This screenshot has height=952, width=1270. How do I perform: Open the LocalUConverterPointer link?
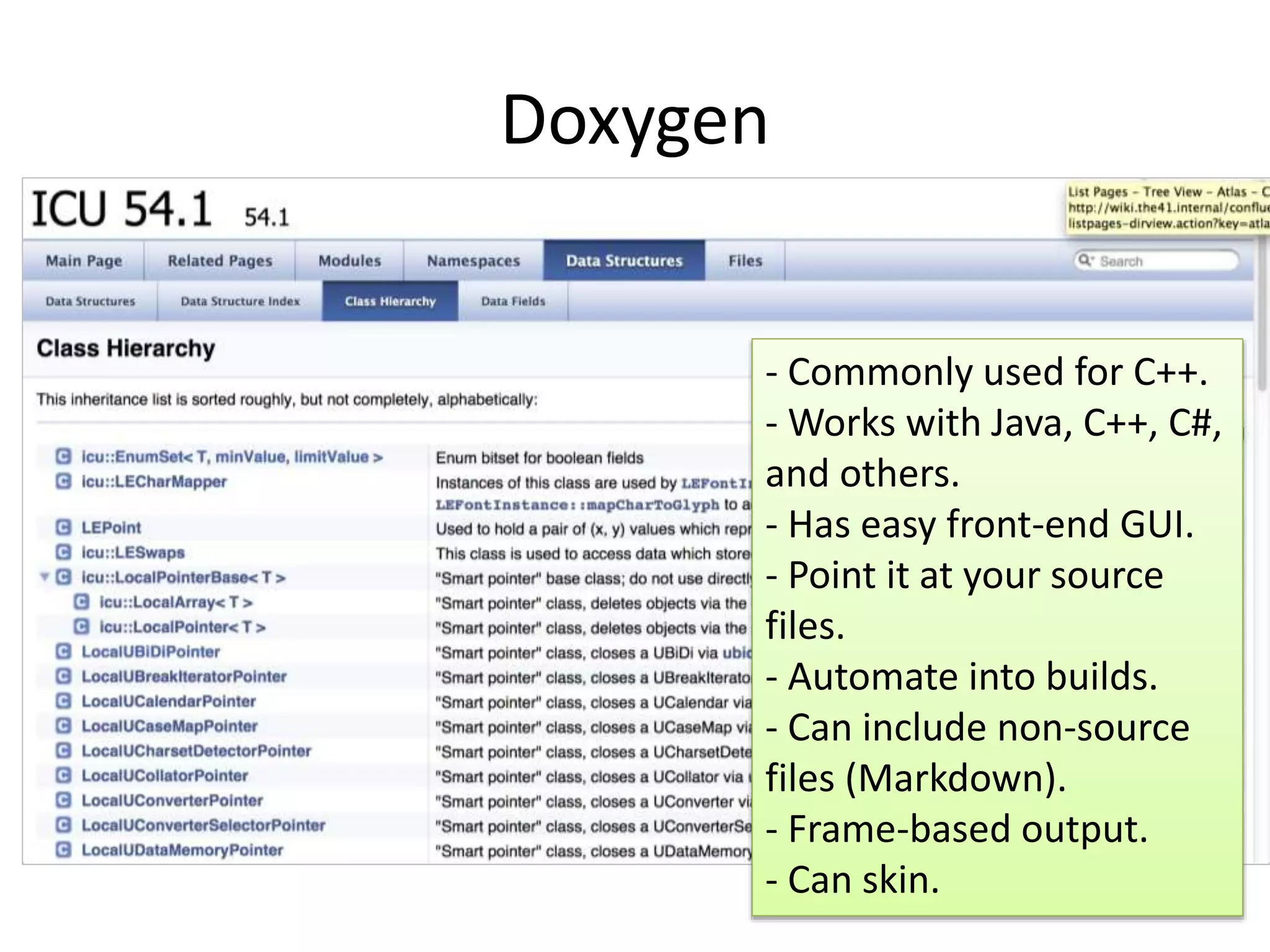coord(172,800)
